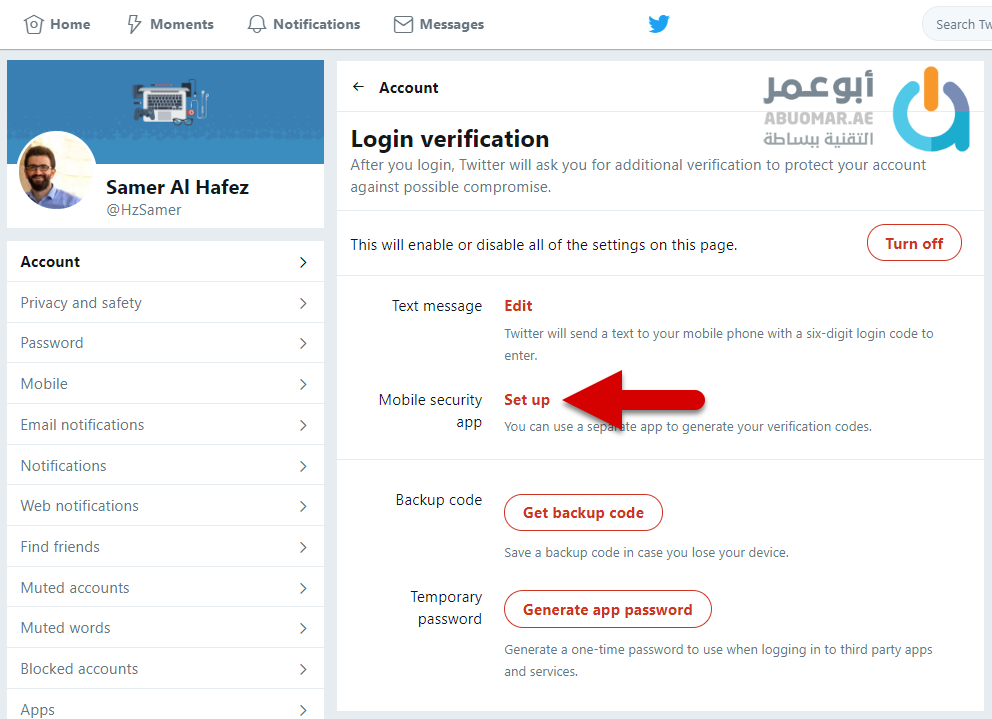Click the Twitter bird logo
The height and width of the screenshot is (719, 992).
pyautogui.click(x=659, y=24)
